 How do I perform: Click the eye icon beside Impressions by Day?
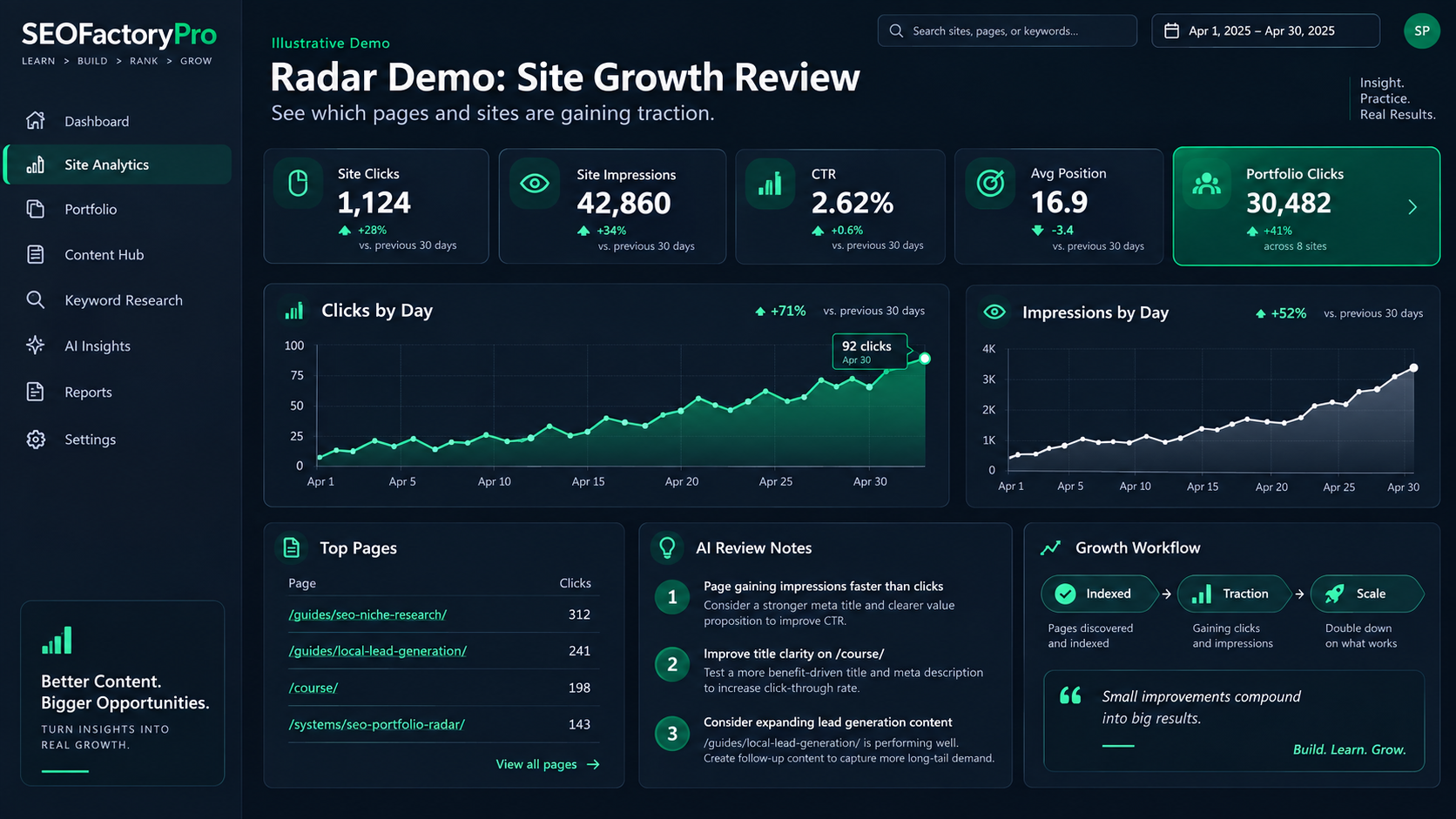994,312
